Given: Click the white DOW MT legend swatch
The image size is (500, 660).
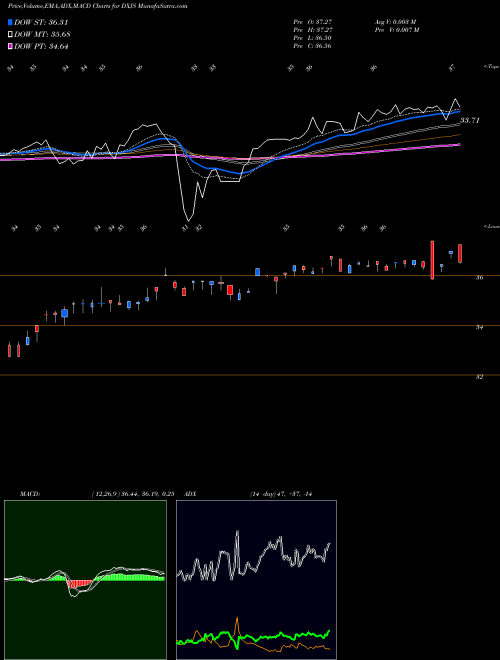Looking at the screenshot, I should pos(11,34).
